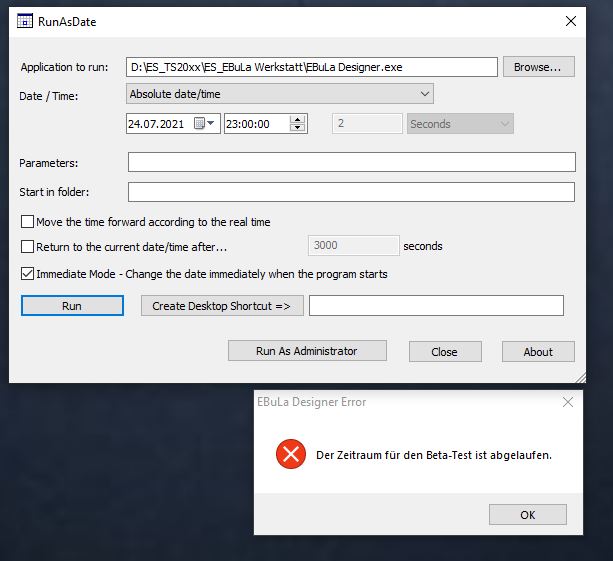Enable Return to current date/time checkbox
This screenshot has height=561, width=613.
(27, 247)
